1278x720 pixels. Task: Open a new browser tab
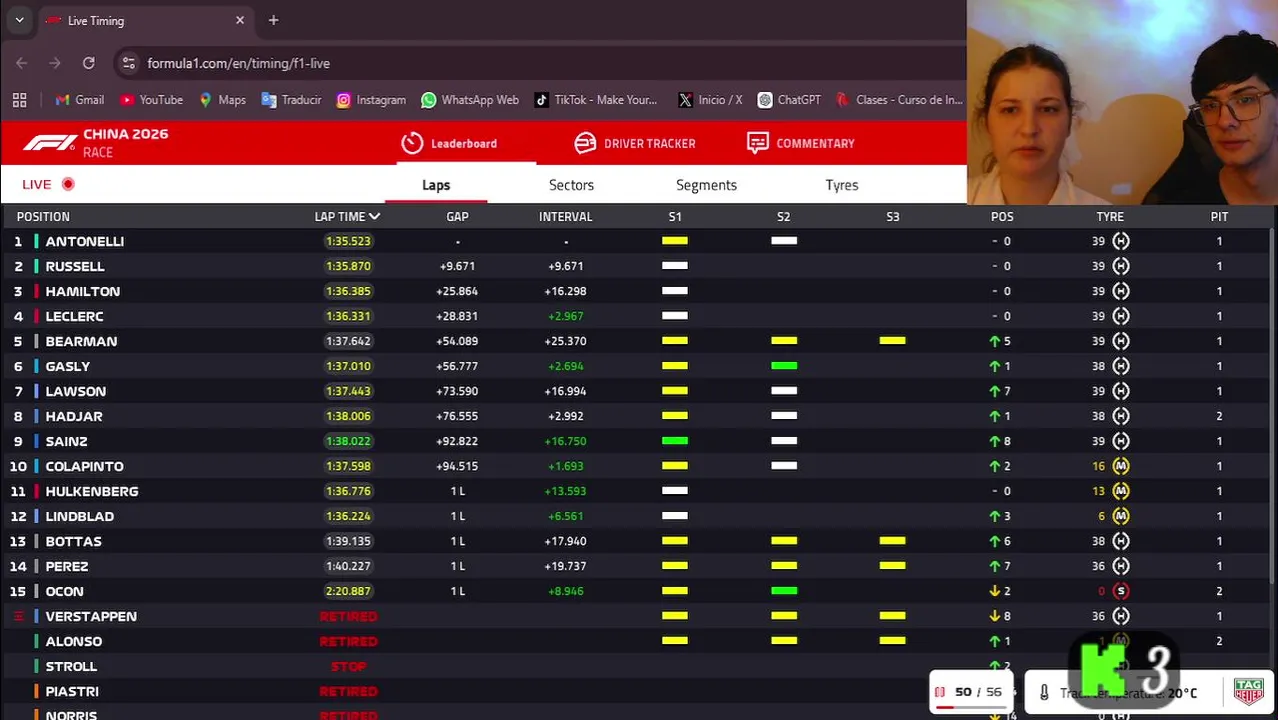coord(273,20)
